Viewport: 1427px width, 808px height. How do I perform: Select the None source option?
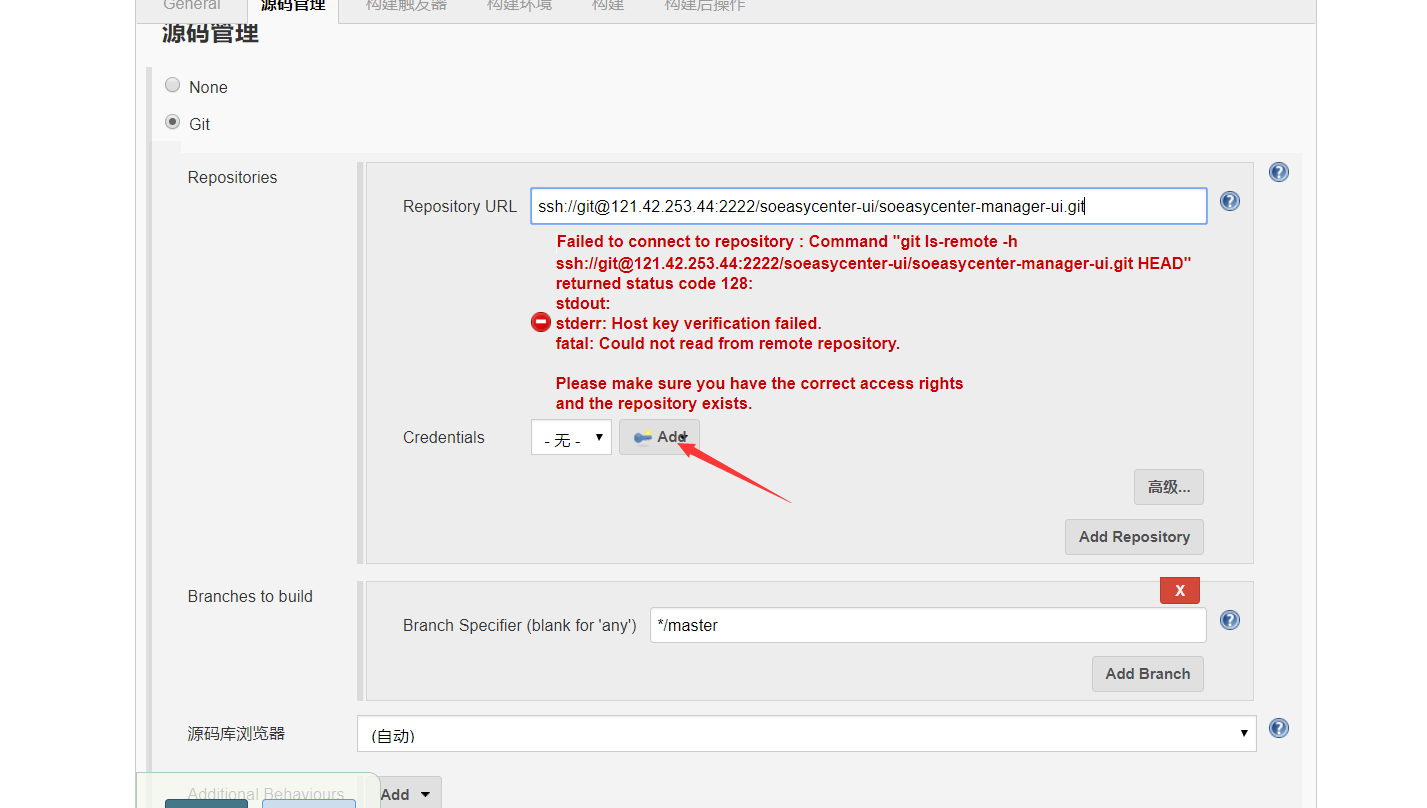(x=173, y=86)
